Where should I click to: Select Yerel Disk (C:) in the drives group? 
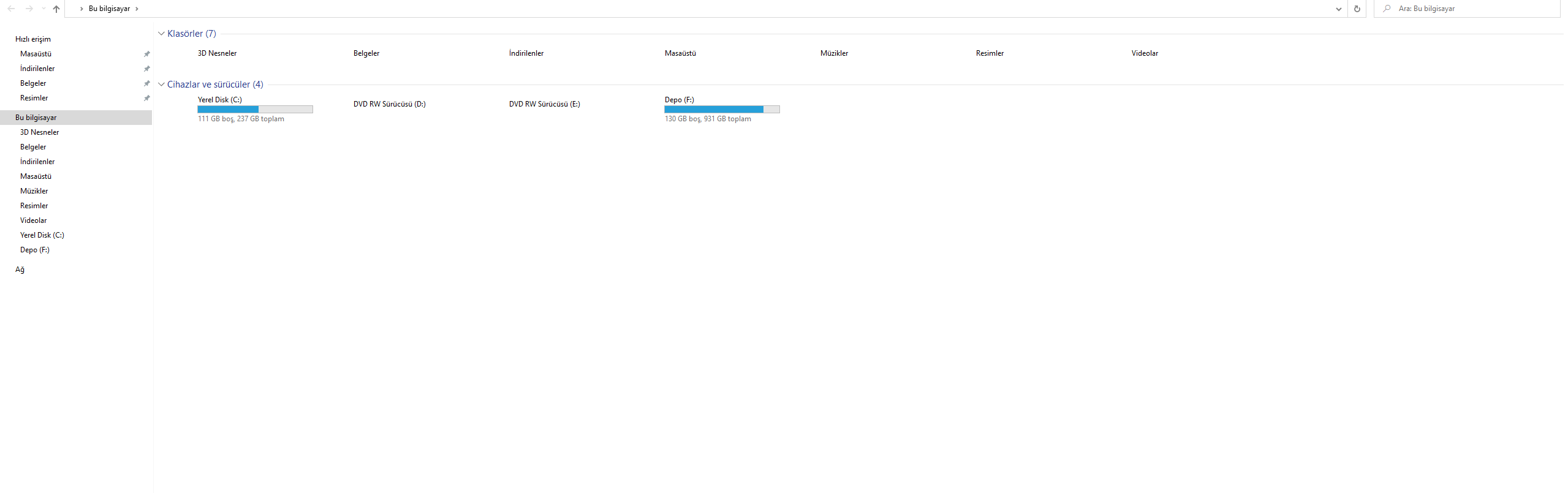219,100
